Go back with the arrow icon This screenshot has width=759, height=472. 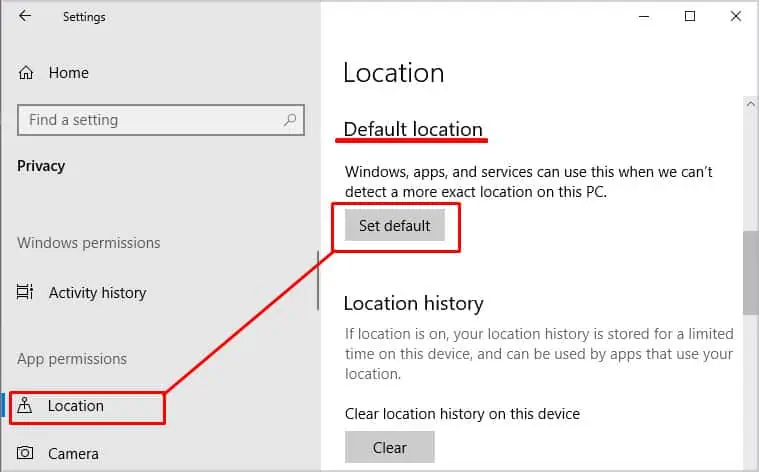click(x=25, y=16)
